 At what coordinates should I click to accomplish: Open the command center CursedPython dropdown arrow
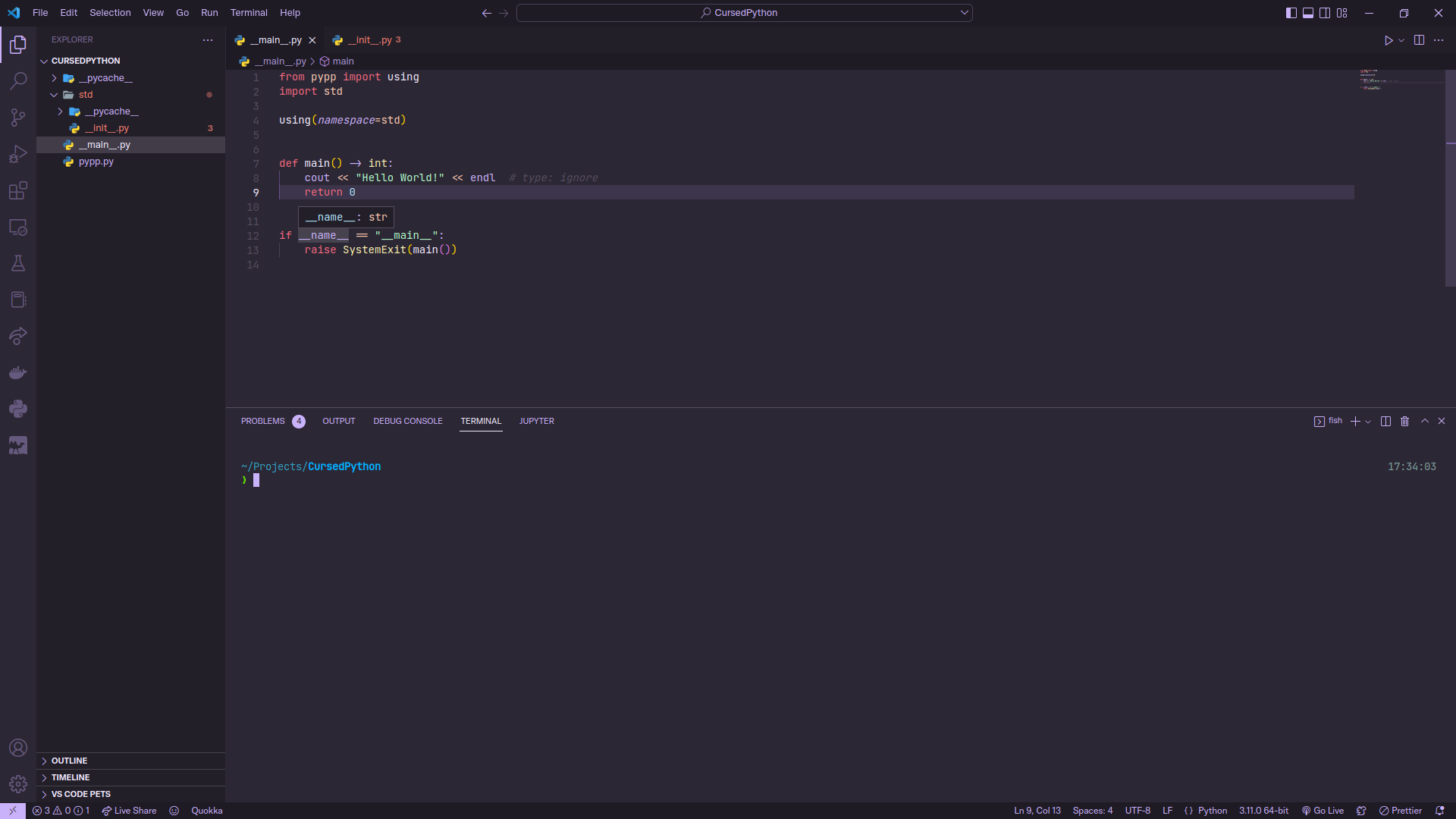[964, 13]
